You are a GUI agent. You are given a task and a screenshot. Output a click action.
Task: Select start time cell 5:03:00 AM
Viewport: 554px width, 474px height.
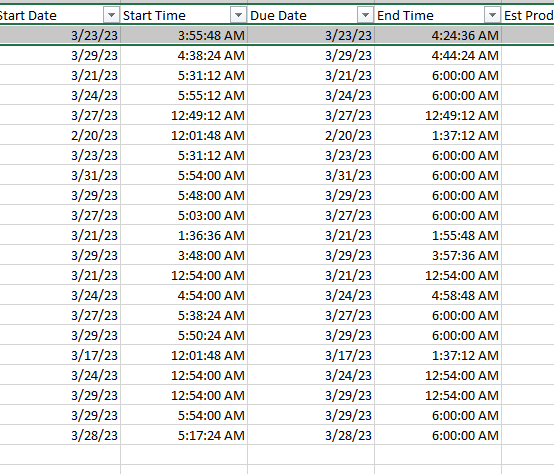tap(184, 215)
